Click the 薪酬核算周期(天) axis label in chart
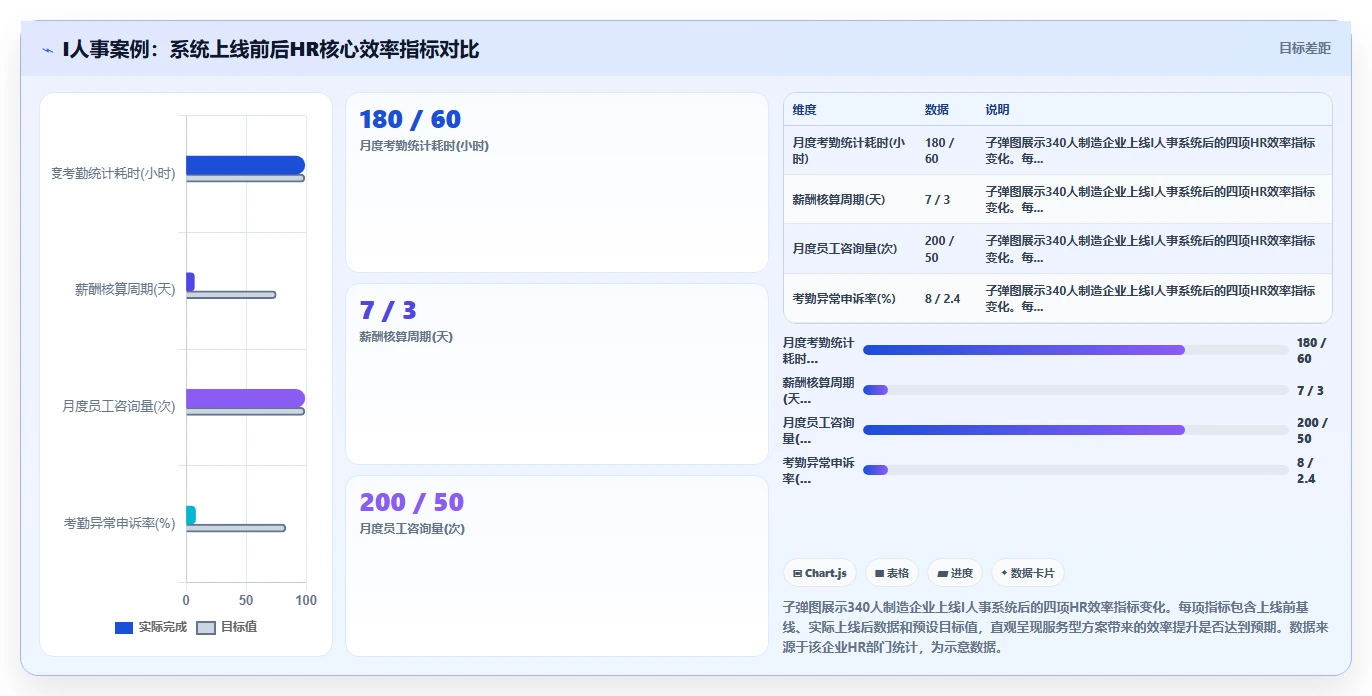1372x696 pixels. pyautogui.click(x=125, y=290)
